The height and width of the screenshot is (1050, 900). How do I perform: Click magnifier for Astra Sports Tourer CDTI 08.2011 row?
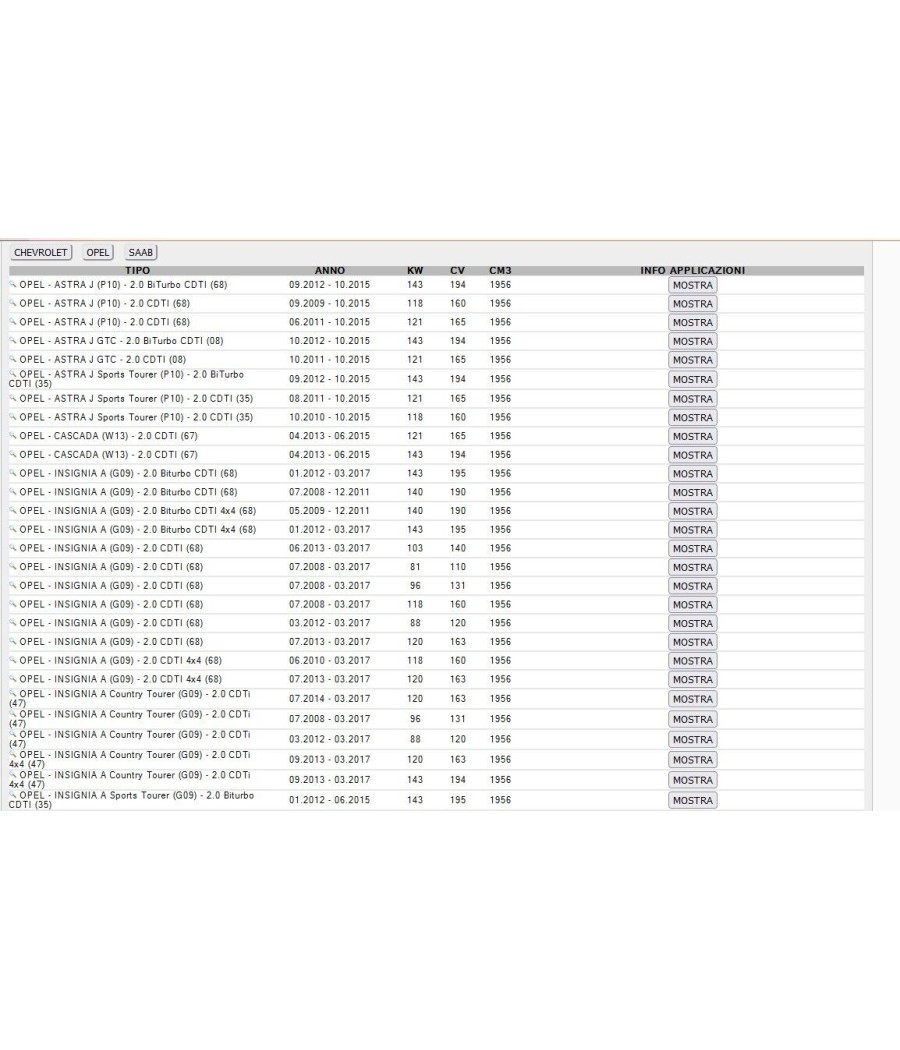coord(13,398)
